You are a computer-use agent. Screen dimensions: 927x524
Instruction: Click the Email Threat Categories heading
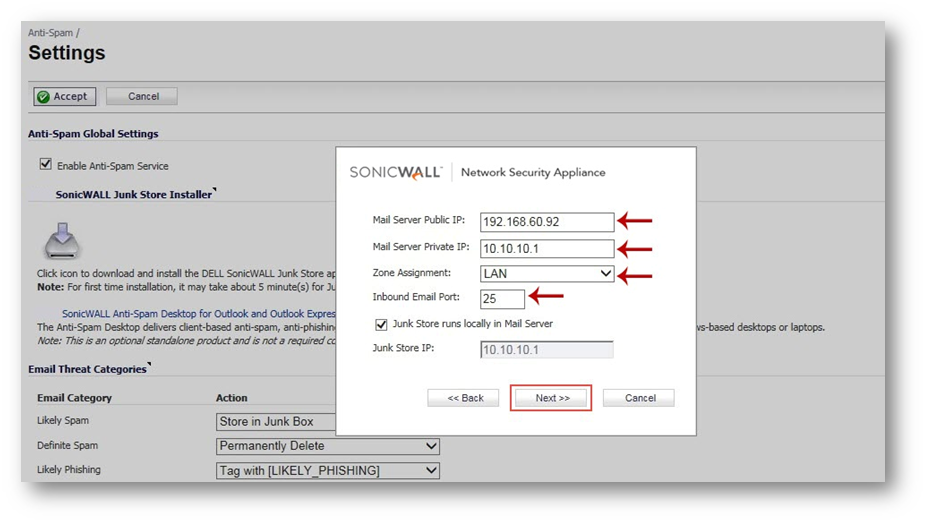tap(87, 369)
